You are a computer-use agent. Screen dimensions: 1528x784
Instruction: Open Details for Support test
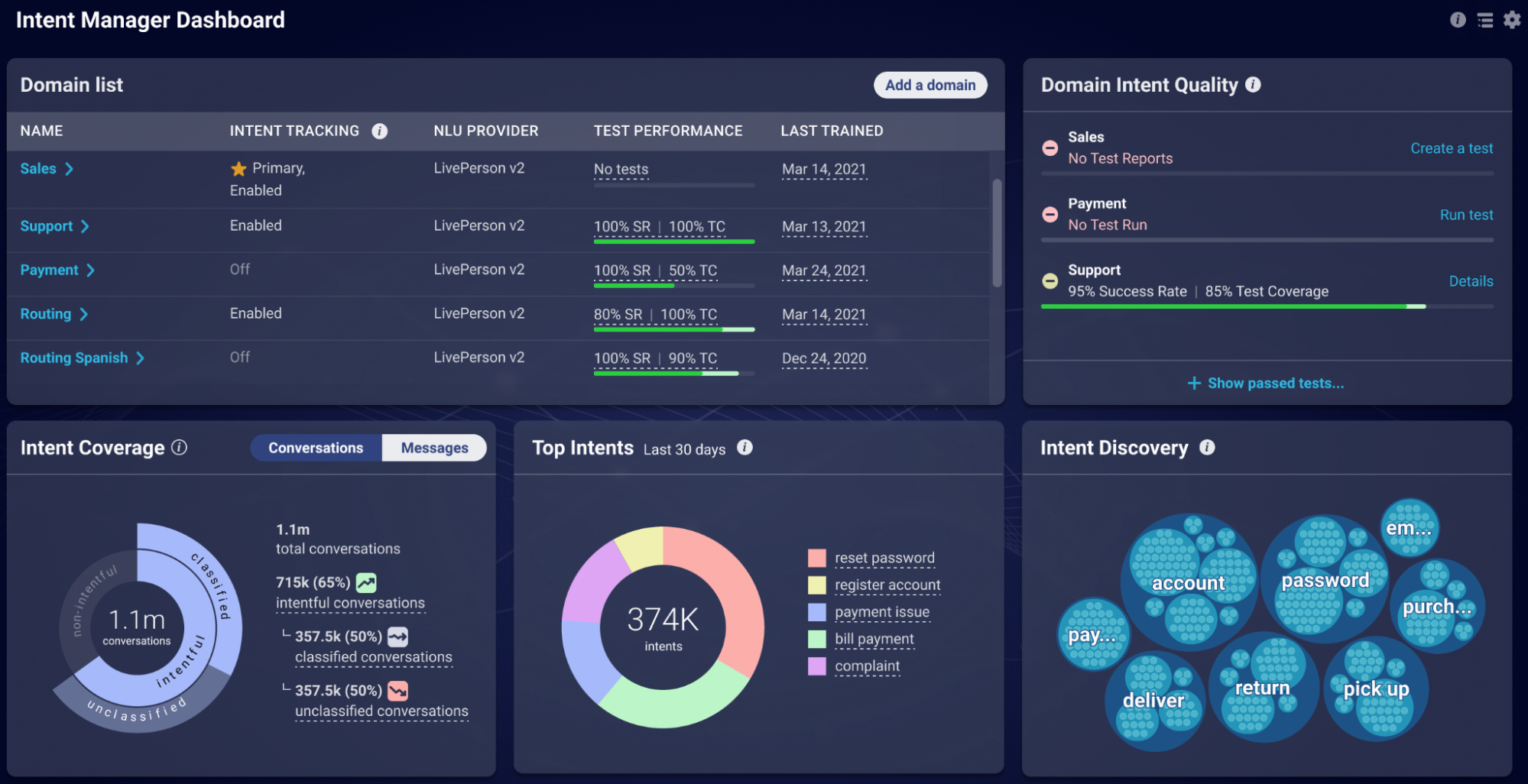pyautogui.click(x=1471, y=281)
